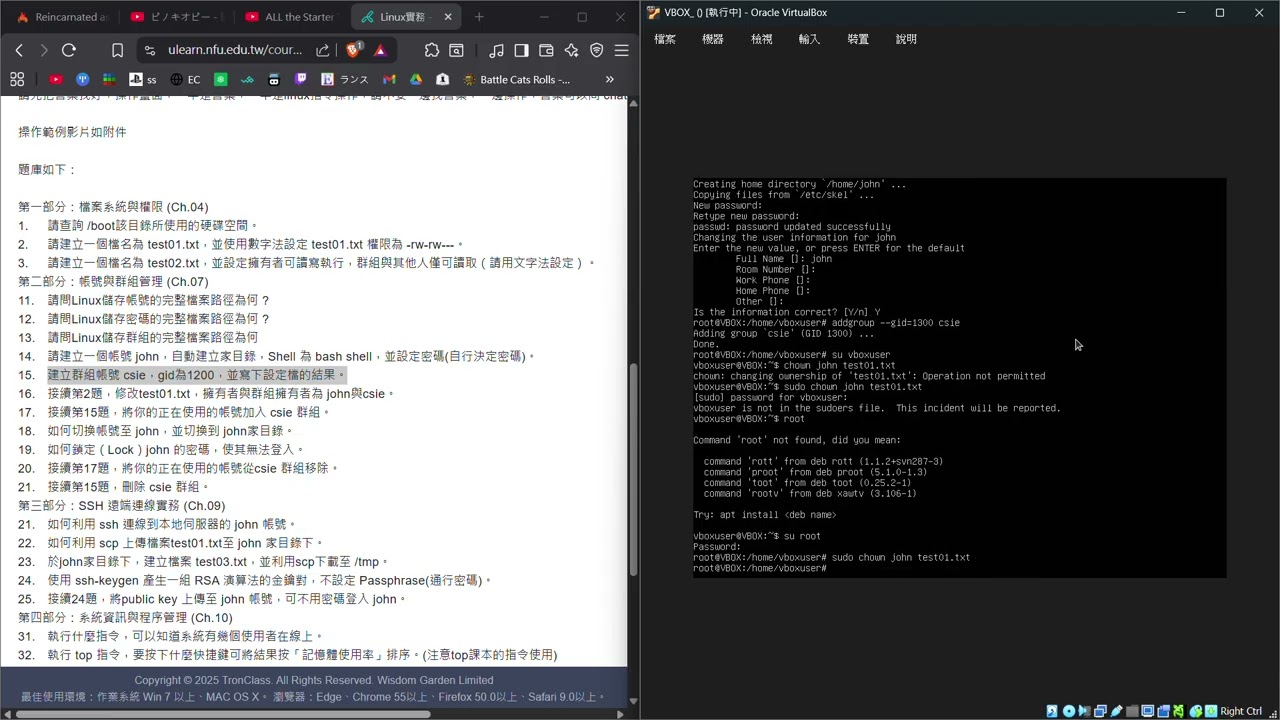The height and width of the screenshot is (720, 1280).
Task: Open the Twitch bookmark icon
Action: [301, 79]
